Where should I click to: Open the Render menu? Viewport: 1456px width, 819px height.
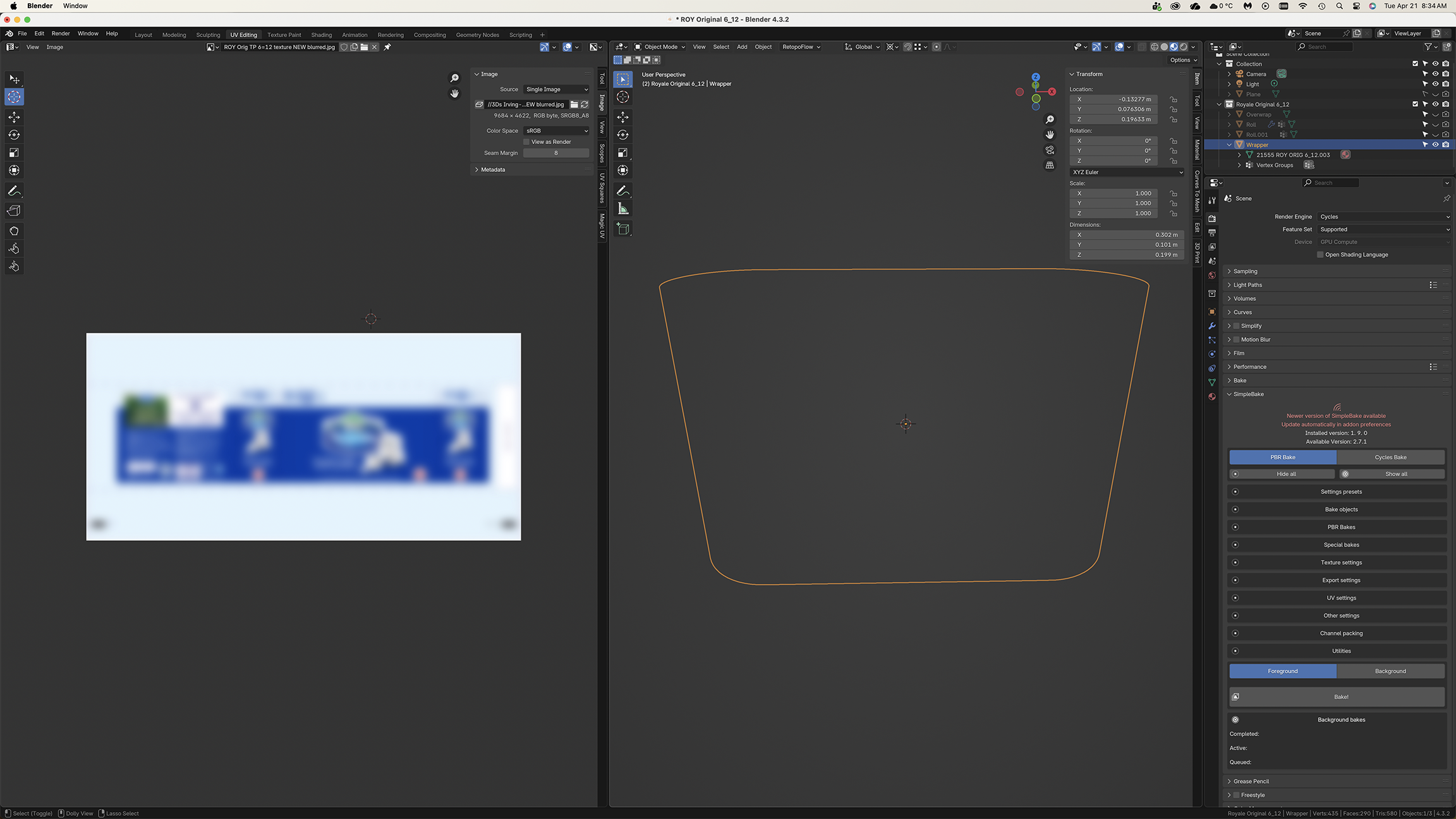(61, 33)
